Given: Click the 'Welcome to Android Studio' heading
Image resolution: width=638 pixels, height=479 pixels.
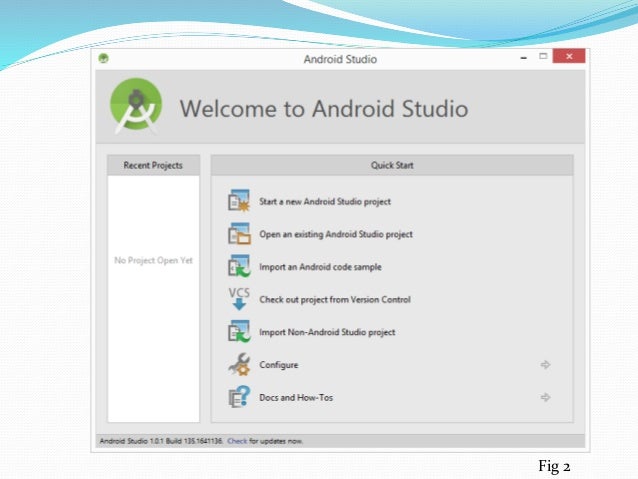Looking at the screenshot, I should [x=324, y=109].
